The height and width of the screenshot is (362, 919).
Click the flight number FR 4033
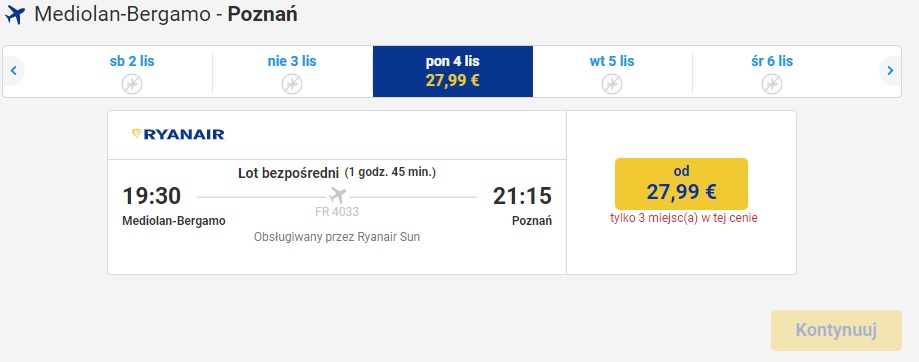pos(337,212)
